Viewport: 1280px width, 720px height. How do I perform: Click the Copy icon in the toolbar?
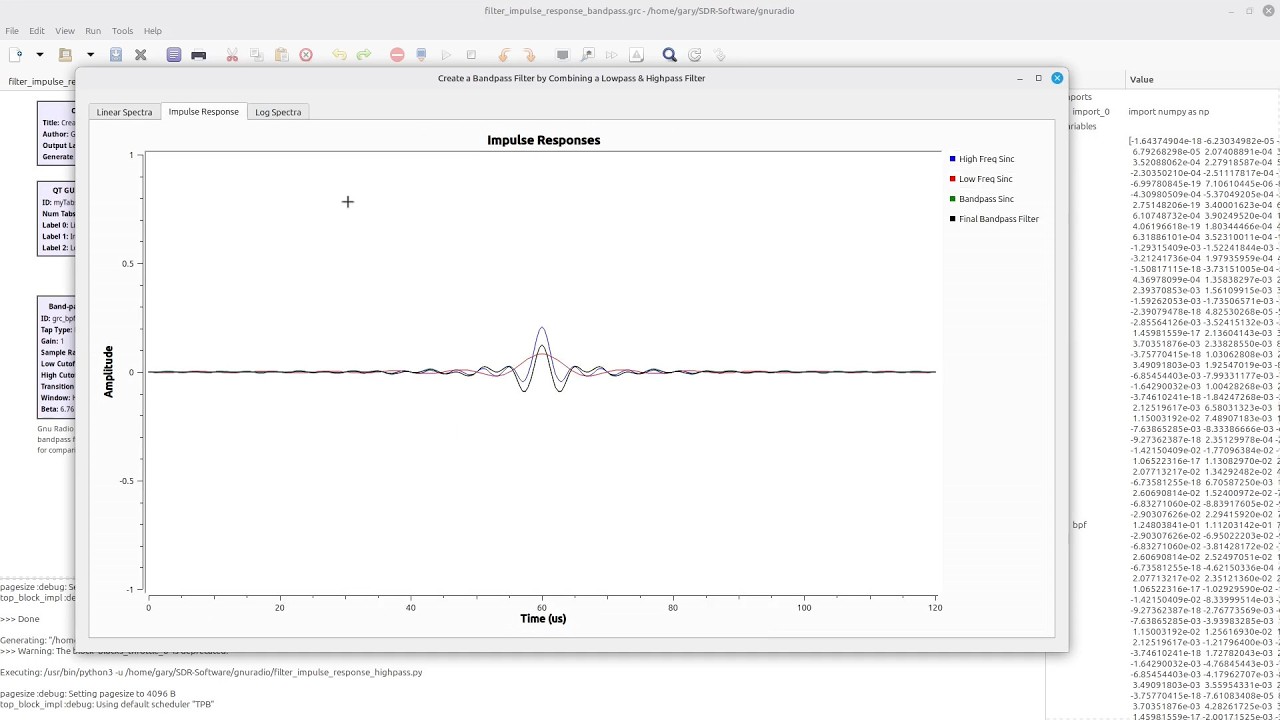[x=256, y=55]
